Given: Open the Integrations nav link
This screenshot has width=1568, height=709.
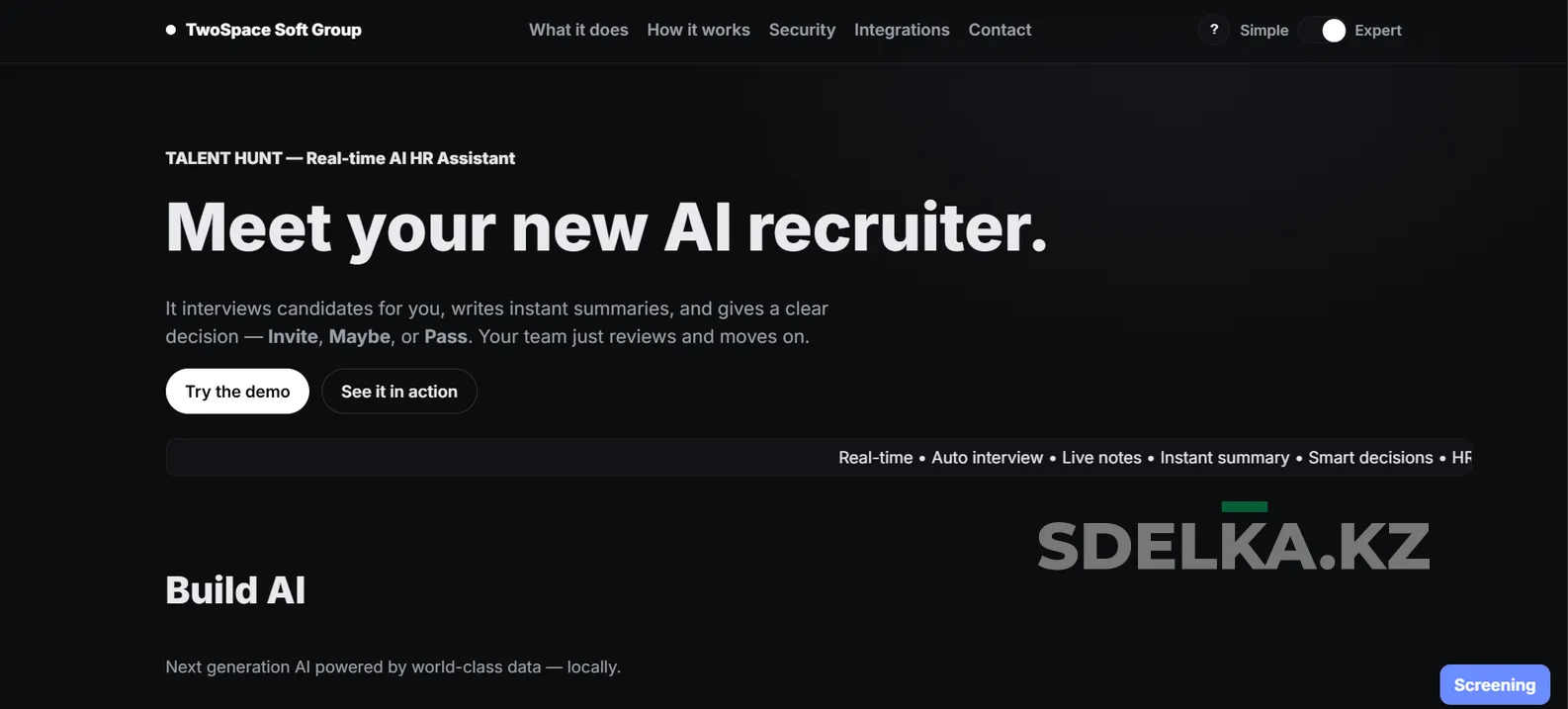Looking at the screenshot, I should point(902,30).
